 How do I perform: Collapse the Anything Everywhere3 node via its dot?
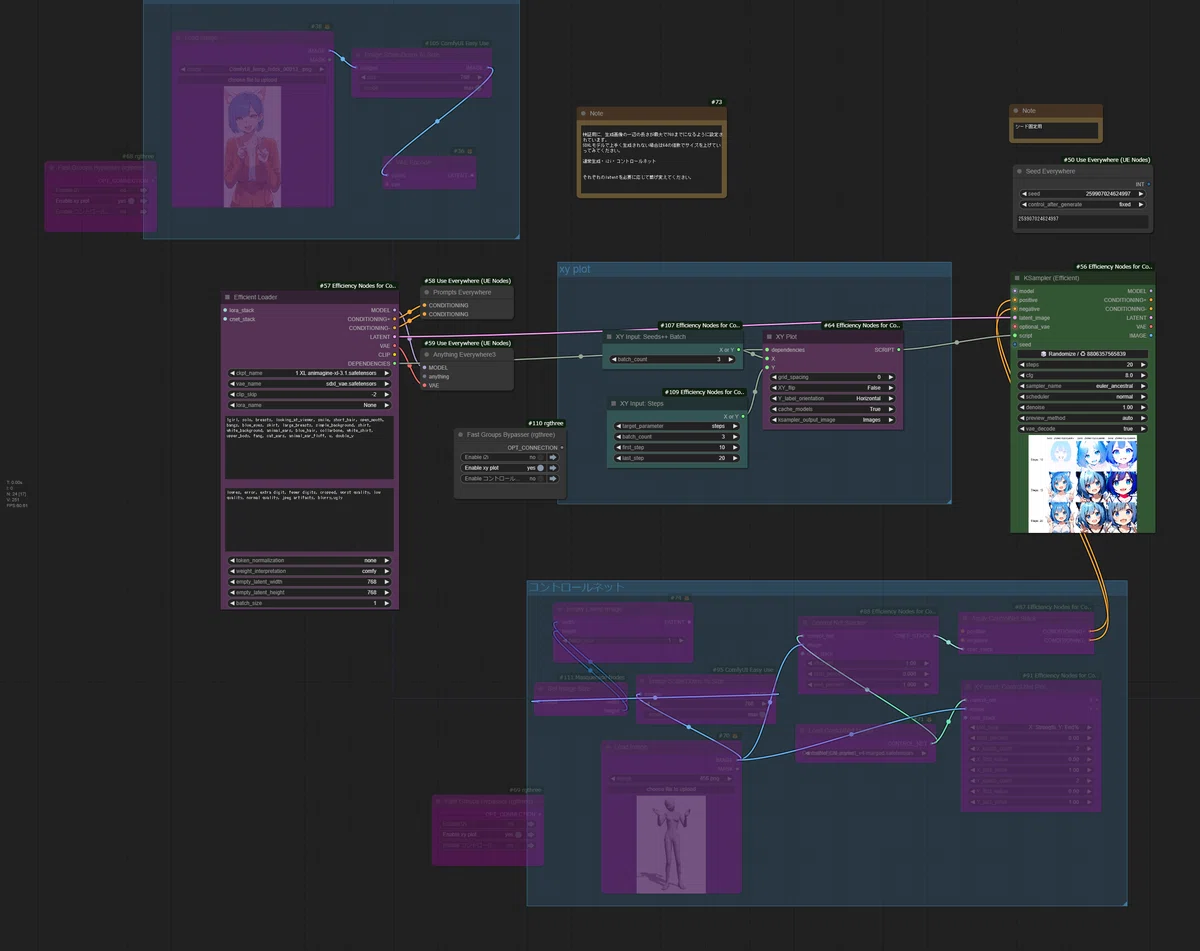(427, 354)
